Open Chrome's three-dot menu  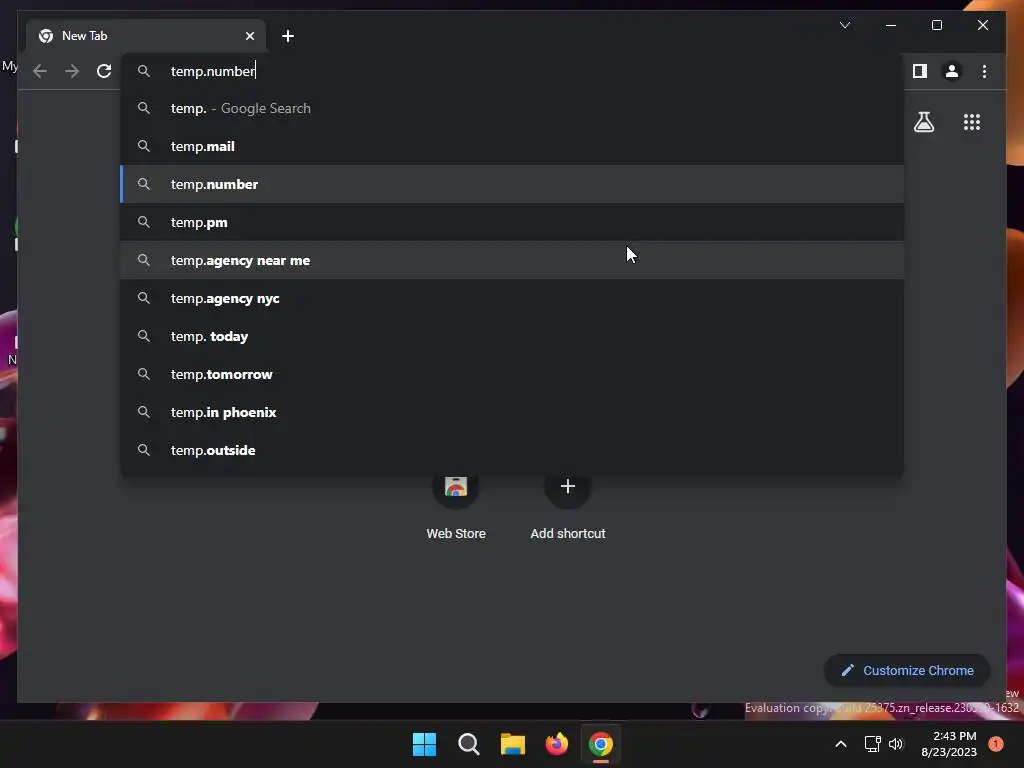[984, 71]
